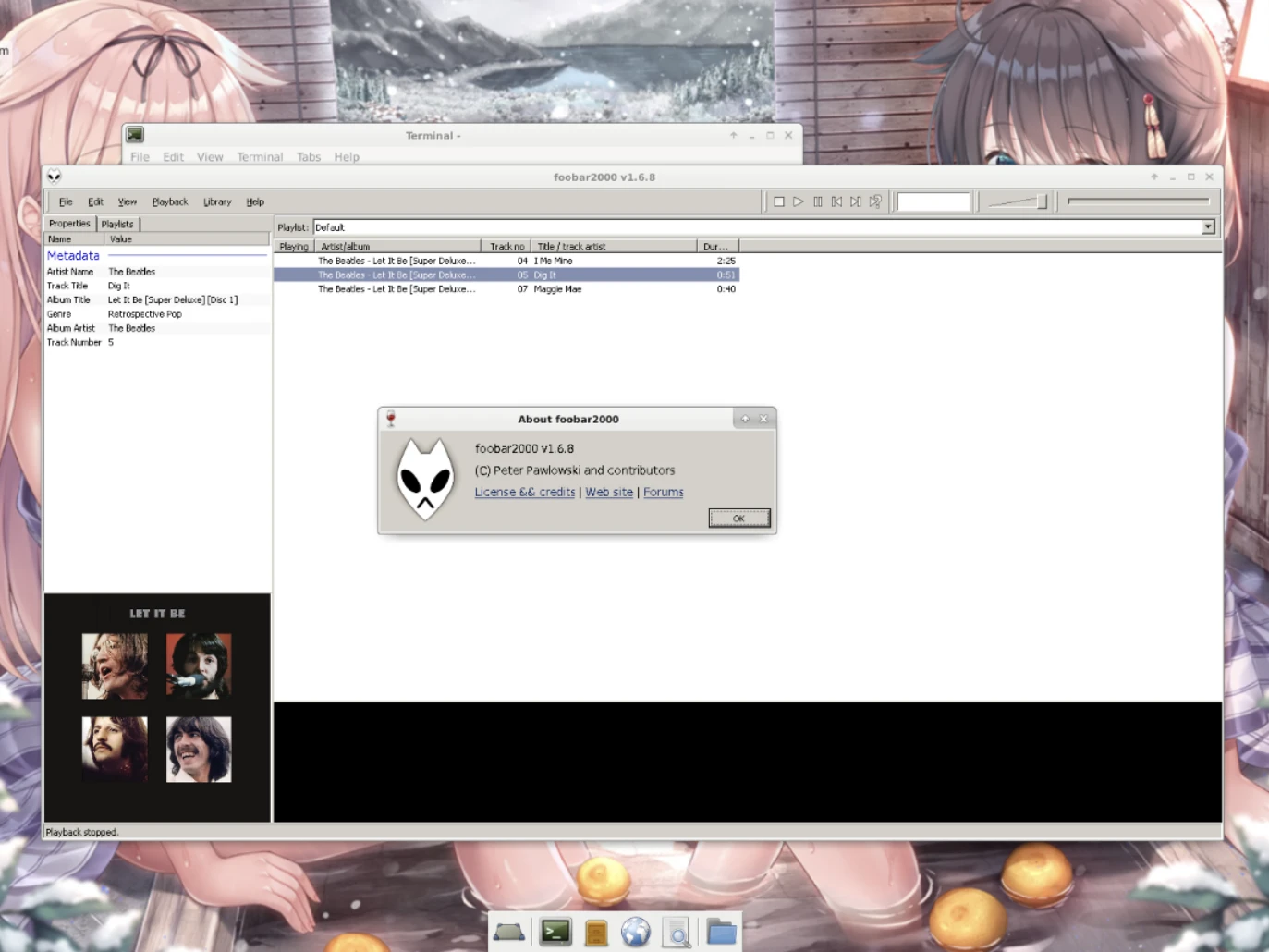Launch web browser globe icon in dock
The width and height of the screenshot is (1269, 952).
coord(636,932)
